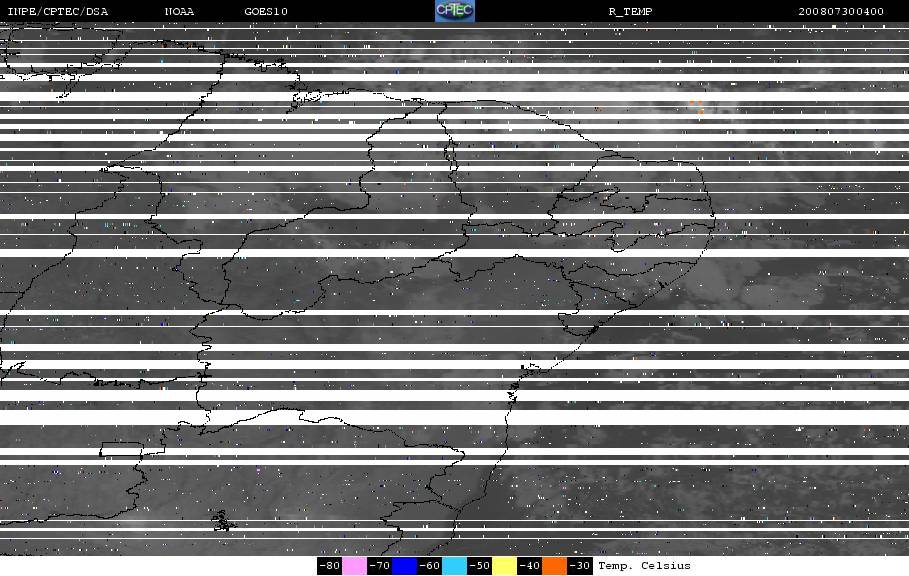Click the CPTEC logo in the header

[455, 11]
